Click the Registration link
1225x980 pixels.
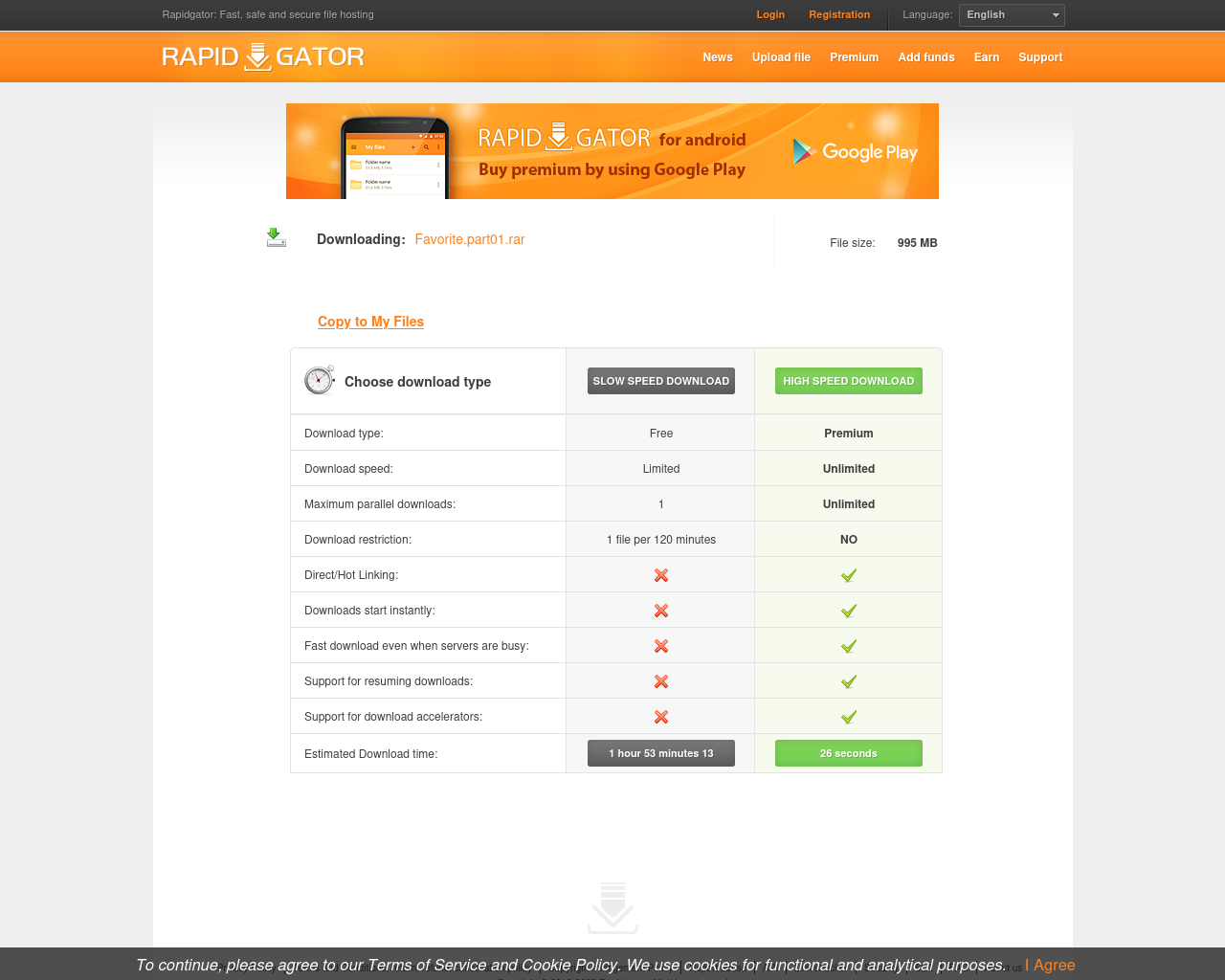(839, 14)
